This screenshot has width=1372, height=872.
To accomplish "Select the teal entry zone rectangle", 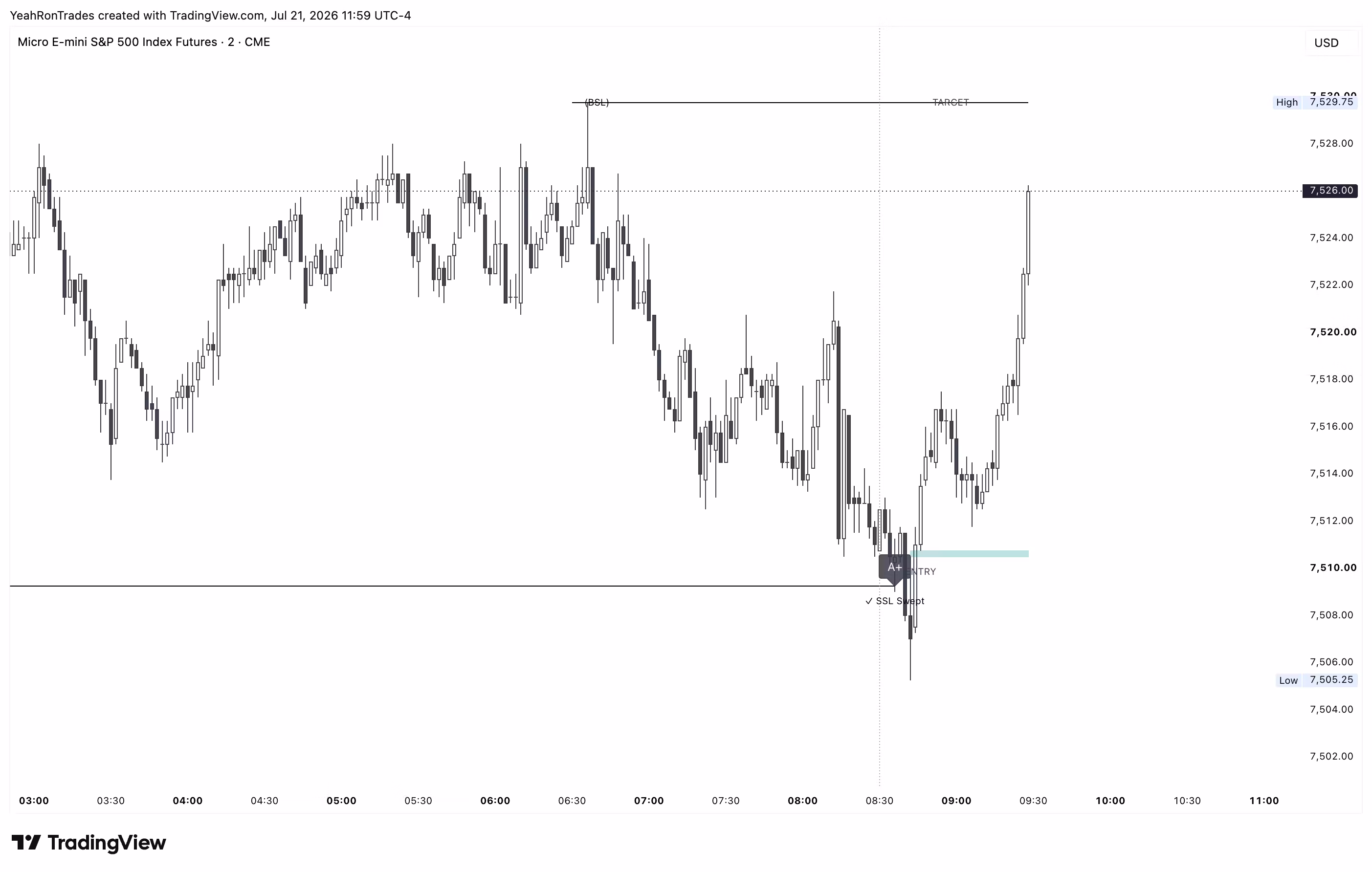I will click(970, 554).
